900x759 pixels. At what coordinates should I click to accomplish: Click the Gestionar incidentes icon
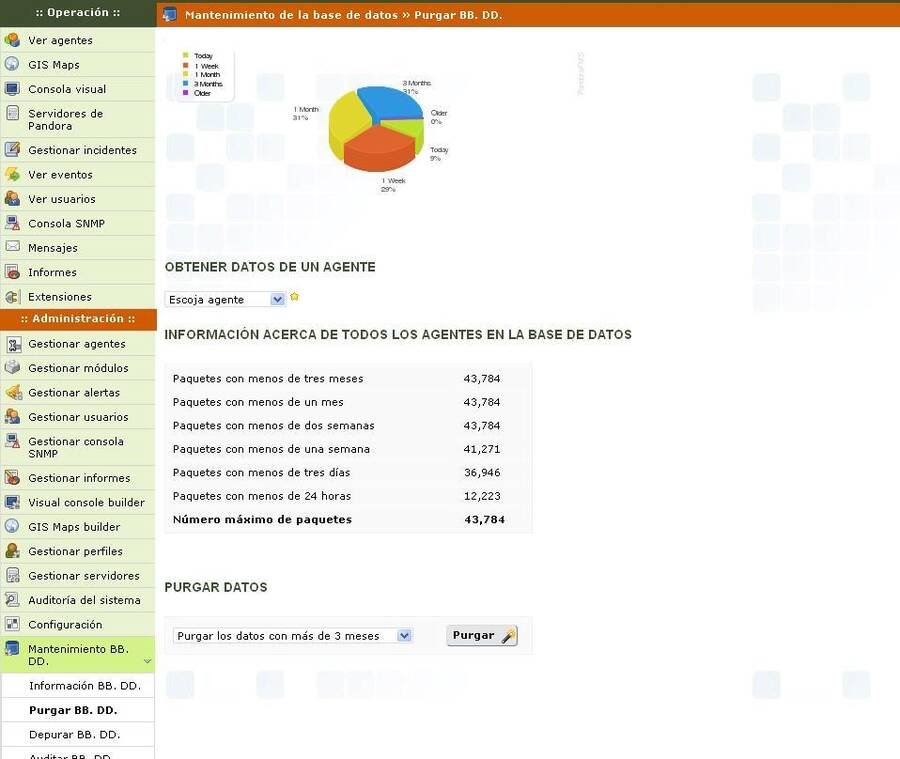pyautogui.click(x=12, y=150)
